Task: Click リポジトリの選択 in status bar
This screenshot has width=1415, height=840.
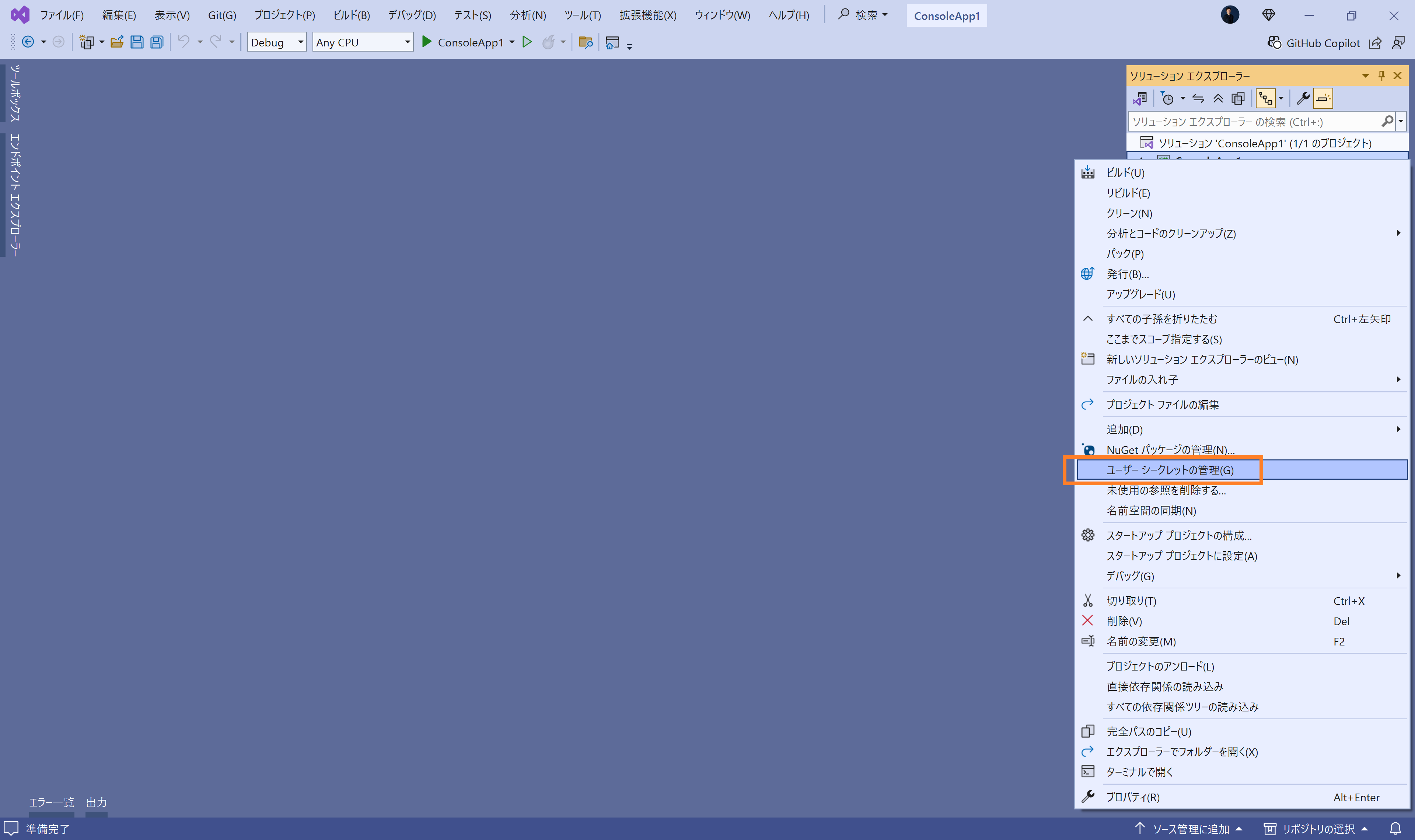Action: [1317, 829]
